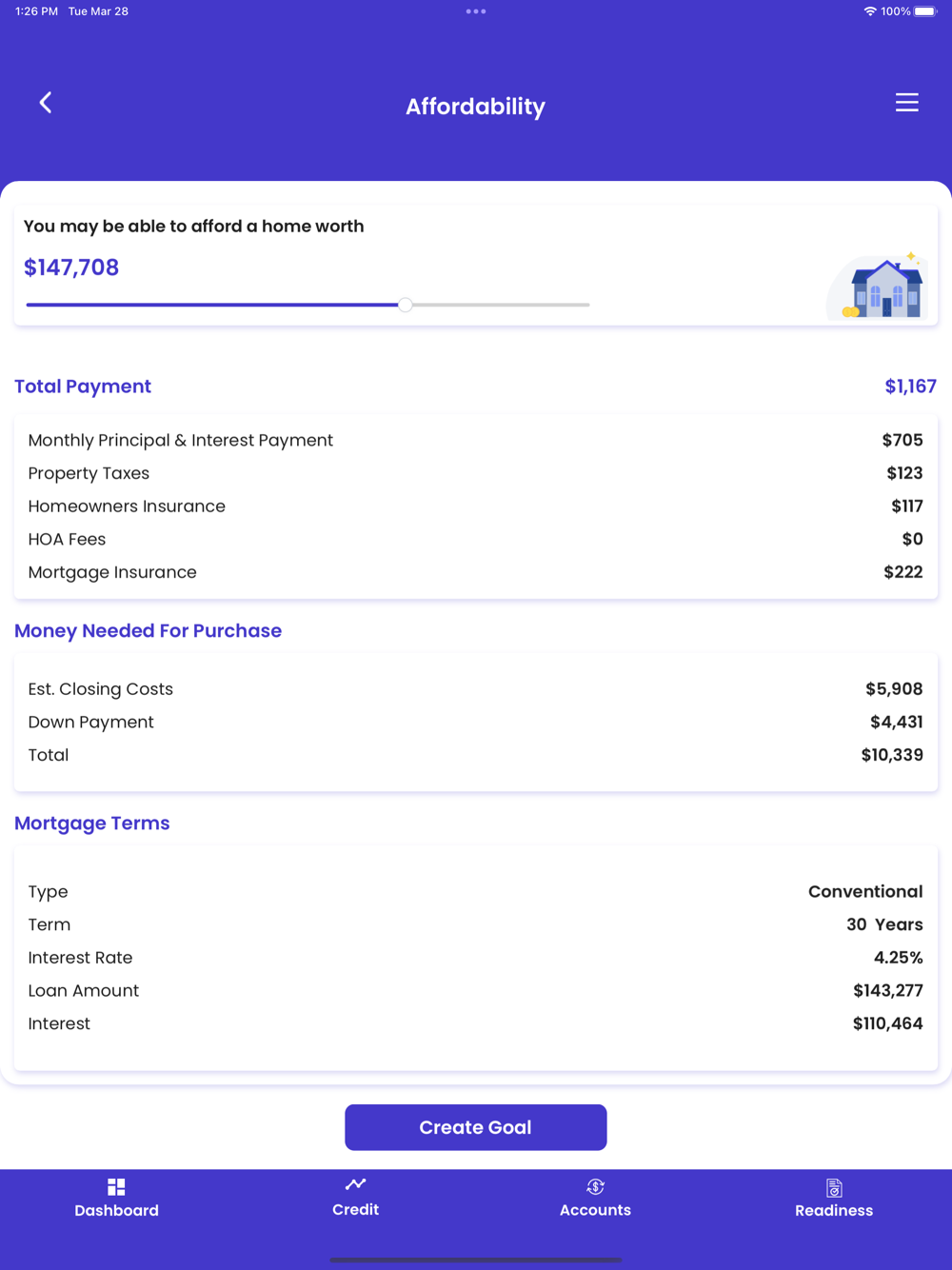Tap the Credit trend line icon

pos(355,1184)
